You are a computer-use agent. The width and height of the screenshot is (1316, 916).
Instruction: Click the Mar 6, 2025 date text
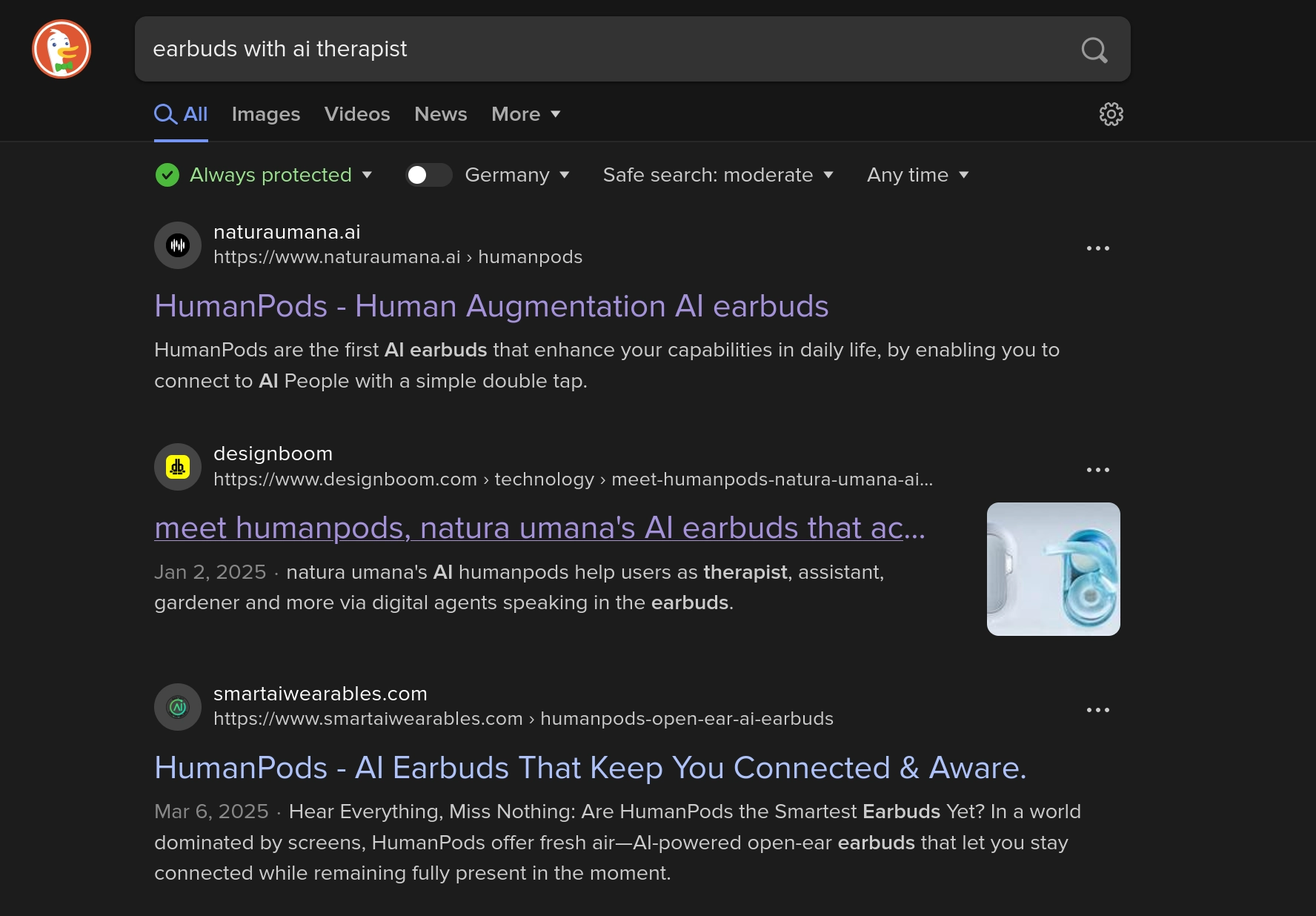click(x=211, y=812)
